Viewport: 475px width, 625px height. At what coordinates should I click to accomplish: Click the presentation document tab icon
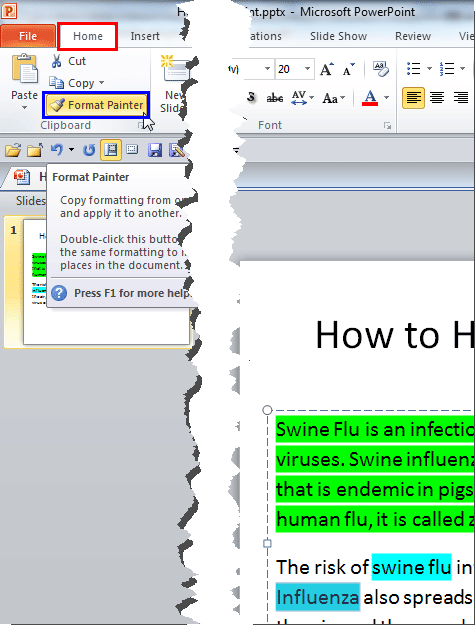tap(22, 176)
